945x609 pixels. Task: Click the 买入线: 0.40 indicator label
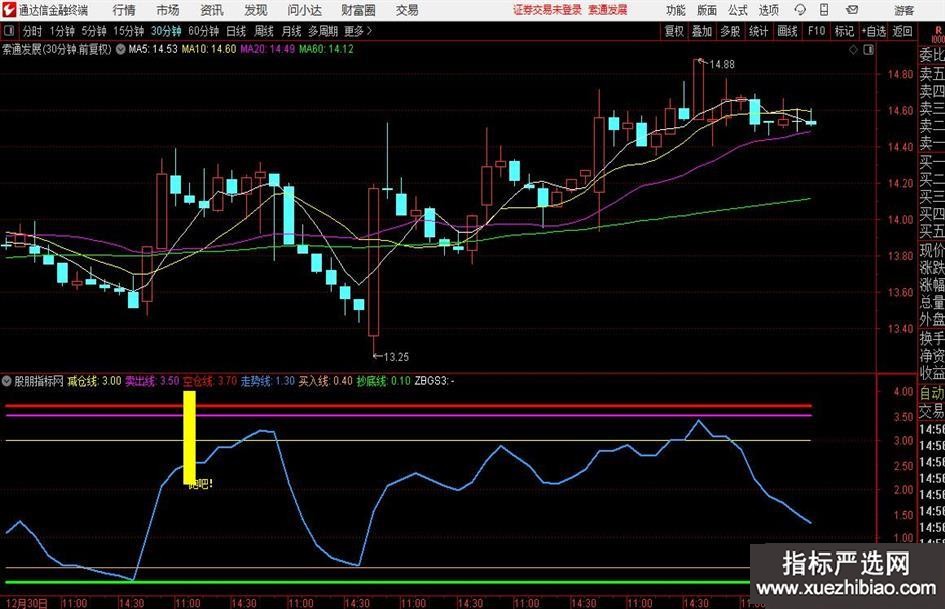[x=325, y=381]
